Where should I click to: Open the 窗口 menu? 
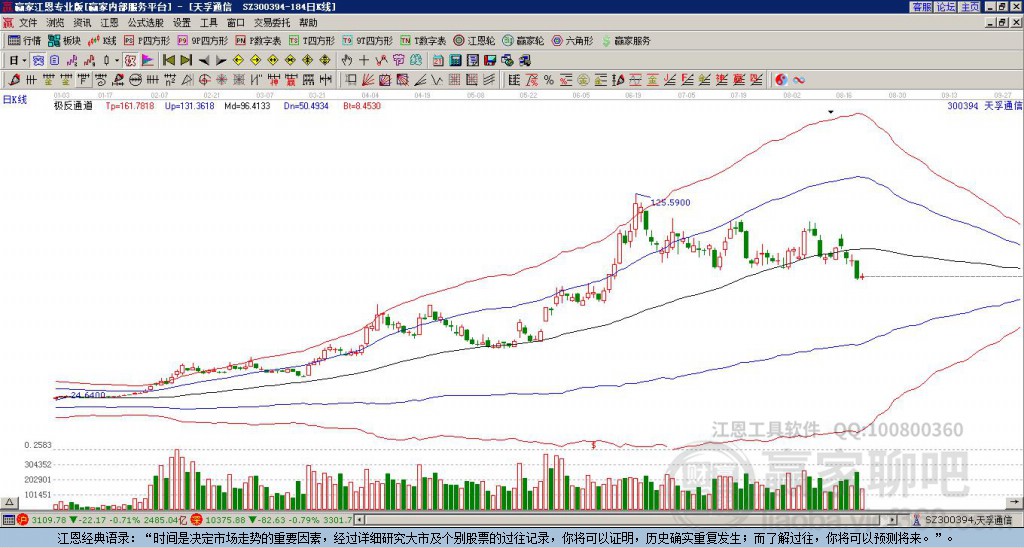pos(236,23)
